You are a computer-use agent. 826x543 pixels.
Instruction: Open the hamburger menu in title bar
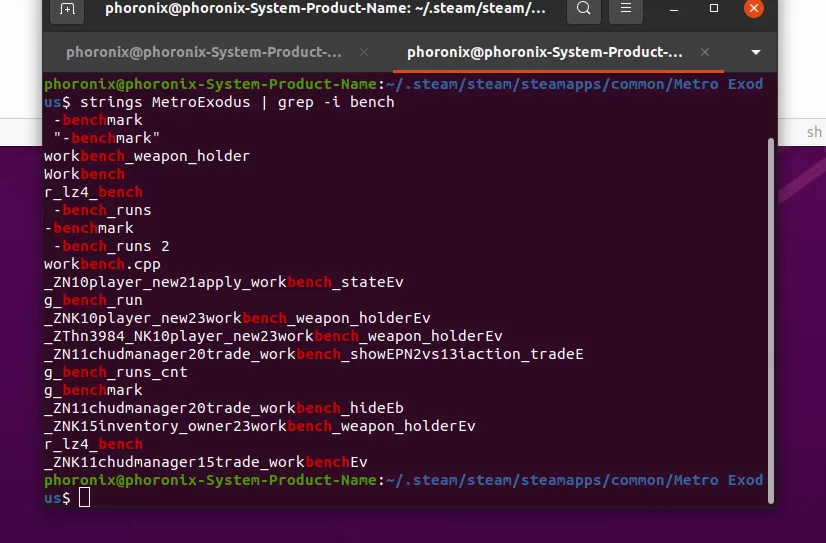pos(626,9)
